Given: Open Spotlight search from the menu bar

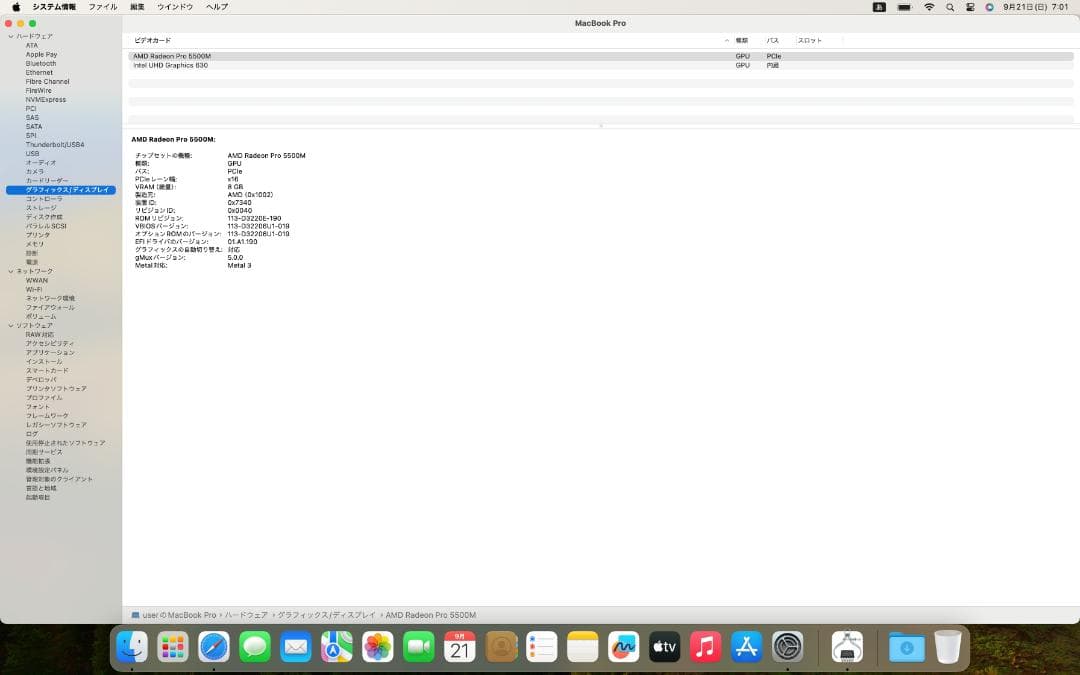Looking at the screenshot, I should pyautogui.click(x=951, y=7).
